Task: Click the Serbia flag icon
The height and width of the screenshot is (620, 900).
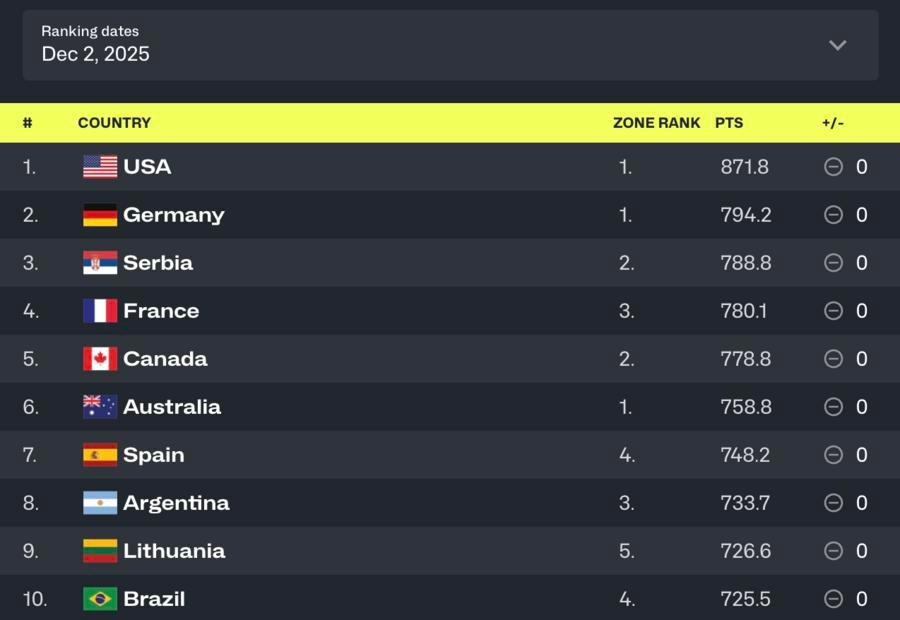Action: click(100, 263)
